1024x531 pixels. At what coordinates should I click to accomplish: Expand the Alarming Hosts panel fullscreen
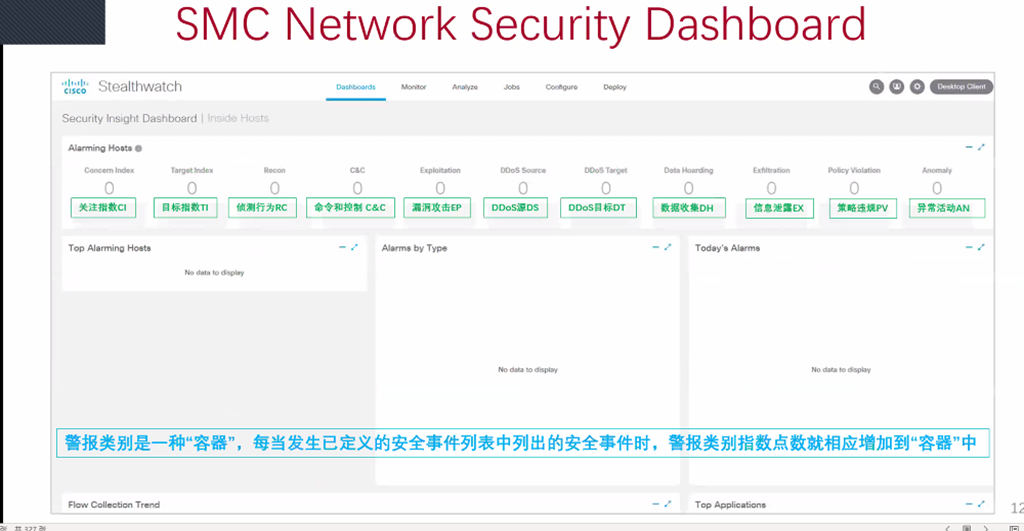pyautogui.click(x=981, y=148)
